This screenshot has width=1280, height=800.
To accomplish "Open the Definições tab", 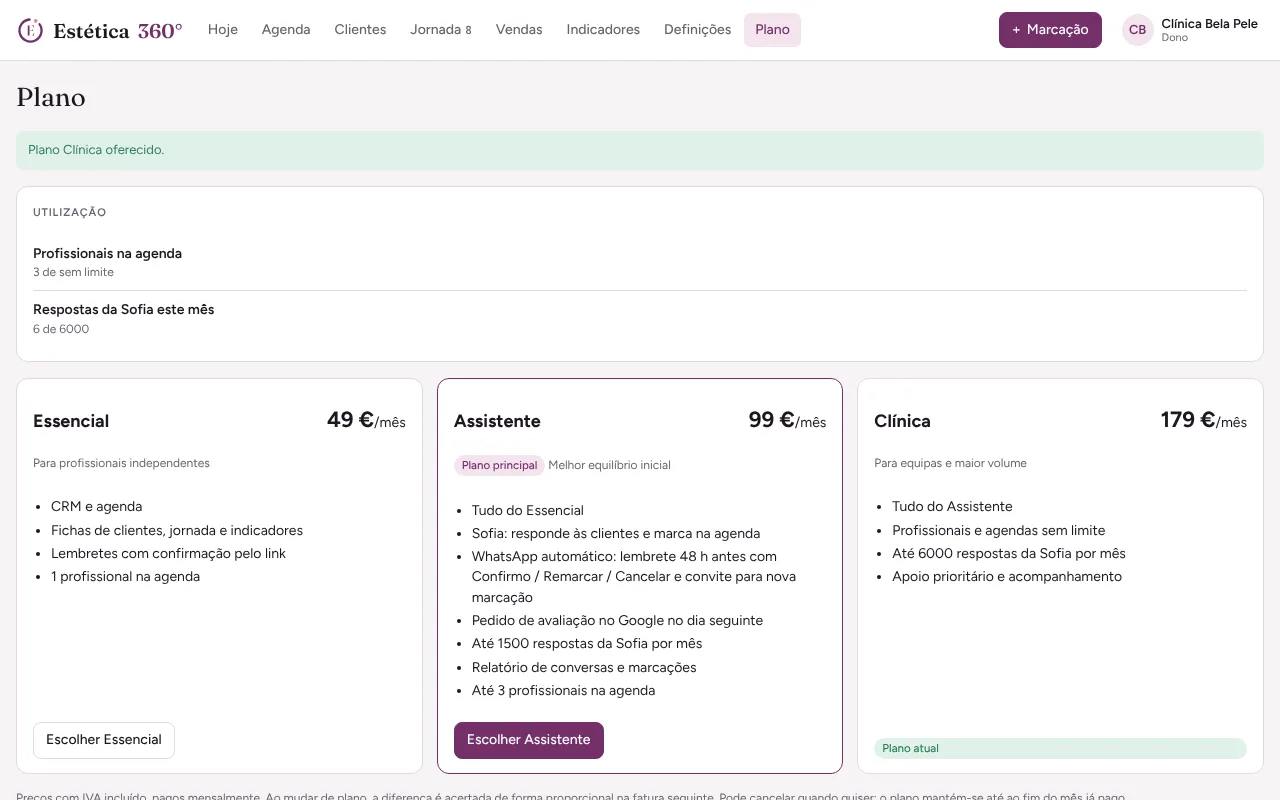I will [697, 30].
